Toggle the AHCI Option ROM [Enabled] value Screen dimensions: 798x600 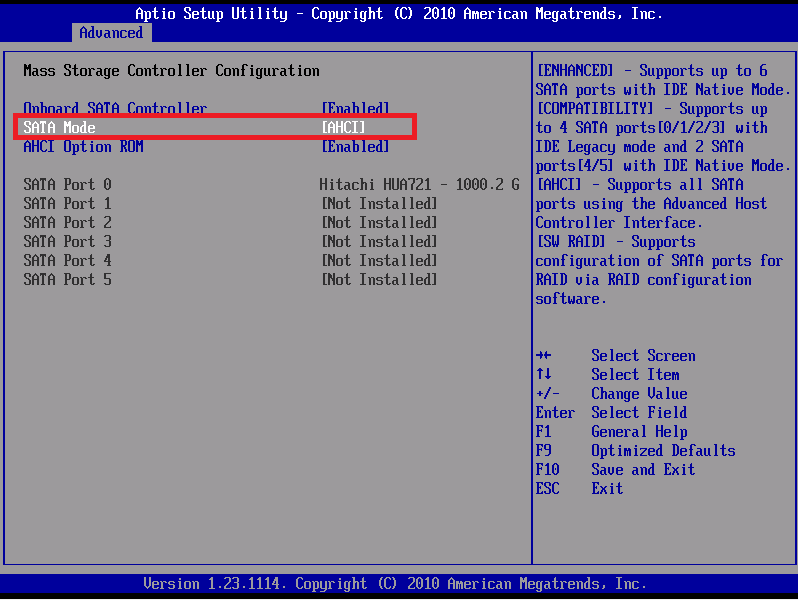(355, 146)
